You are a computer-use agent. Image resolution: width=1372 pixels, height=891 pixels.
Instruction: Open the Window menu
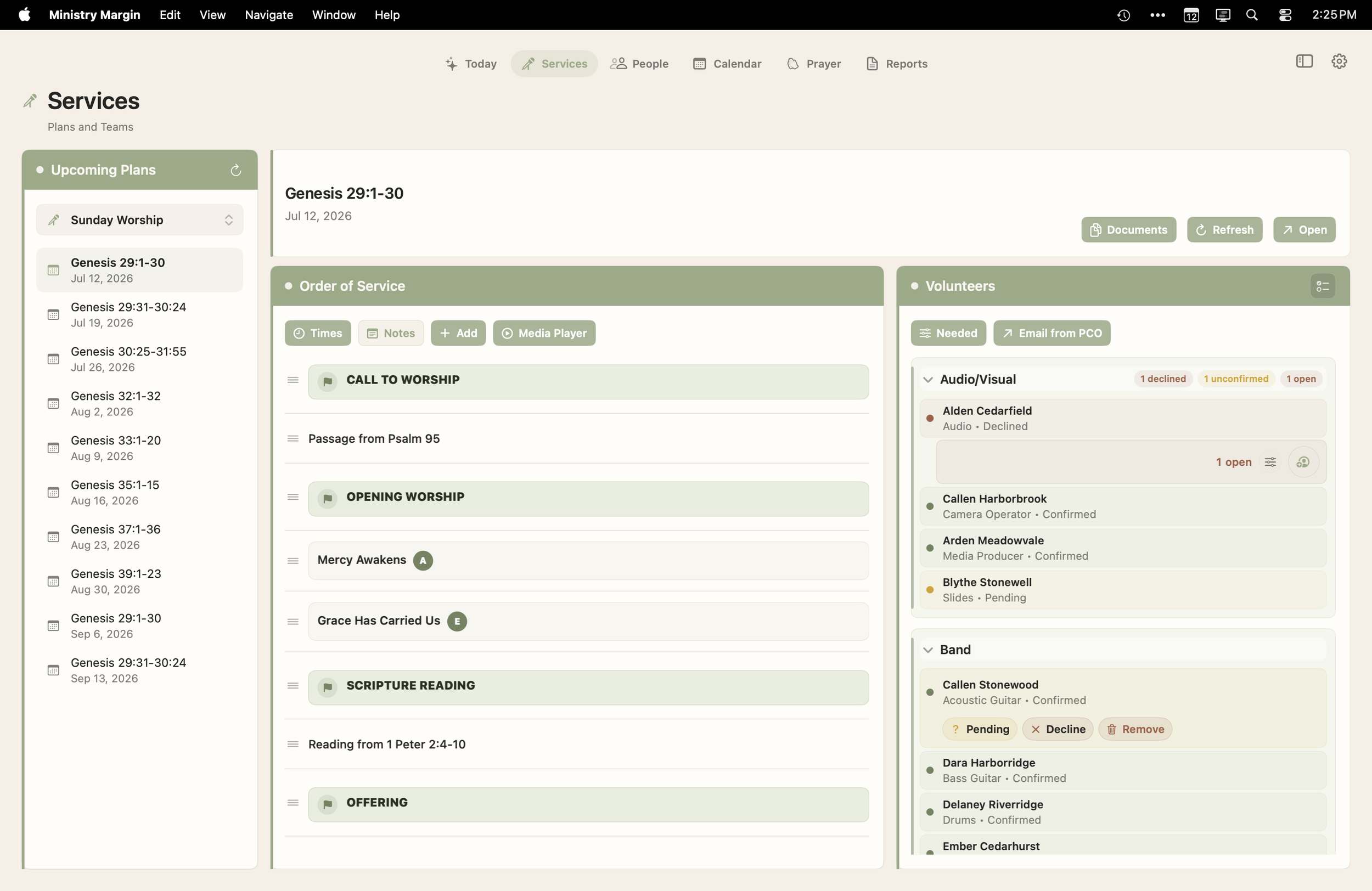click(333, 15)
